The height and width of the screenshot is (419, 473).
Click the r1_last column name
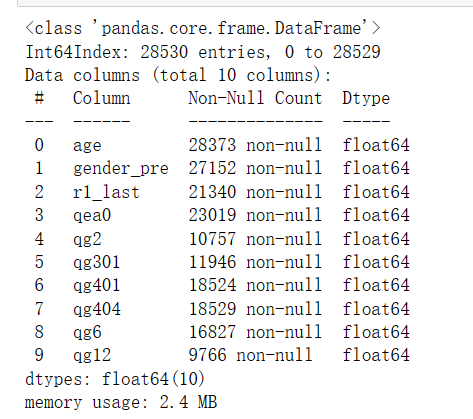click(x=106, y=192)
